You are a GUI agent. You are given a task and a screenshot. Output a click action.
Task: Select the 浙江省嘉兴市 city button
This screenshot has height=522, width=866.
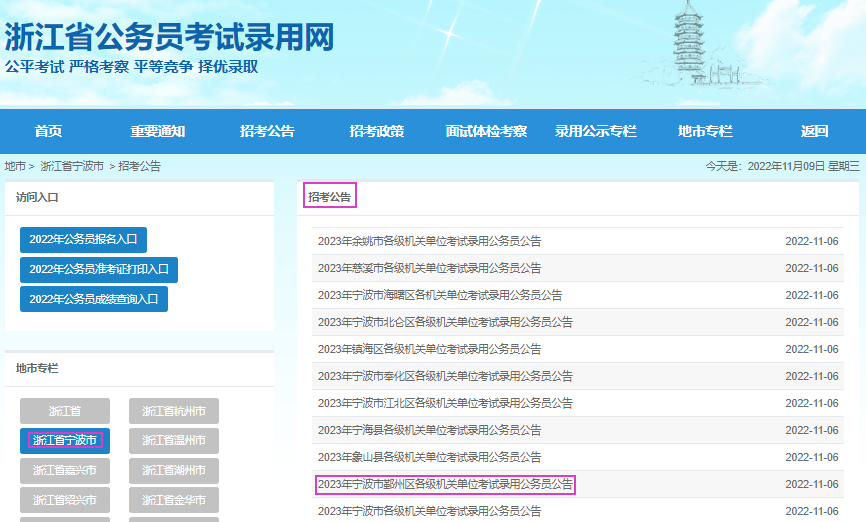pyautogui.click(x=65, y=470)
